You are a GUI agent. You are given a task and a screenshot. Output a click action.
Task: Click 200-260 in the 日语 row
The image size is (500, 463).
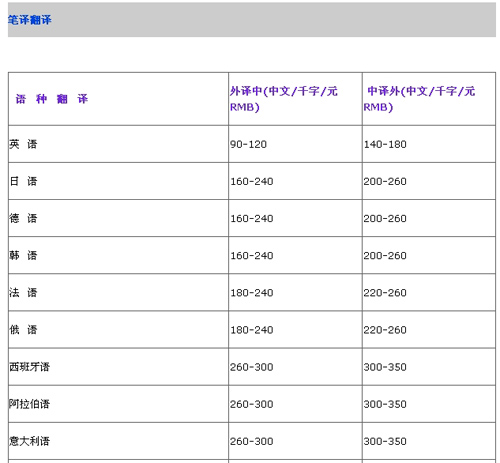coord(385,181)
